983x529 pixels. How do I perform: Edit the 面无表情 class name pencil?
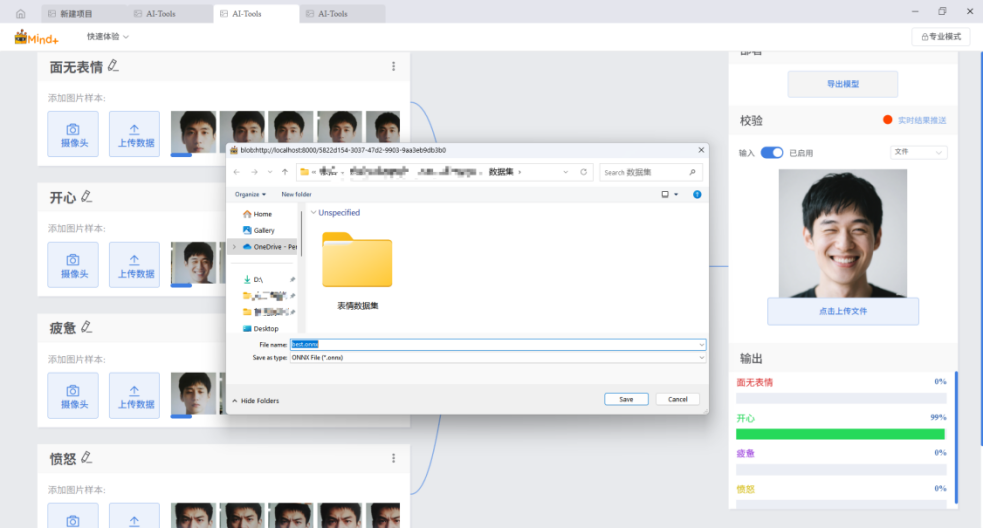click(113, 66)
